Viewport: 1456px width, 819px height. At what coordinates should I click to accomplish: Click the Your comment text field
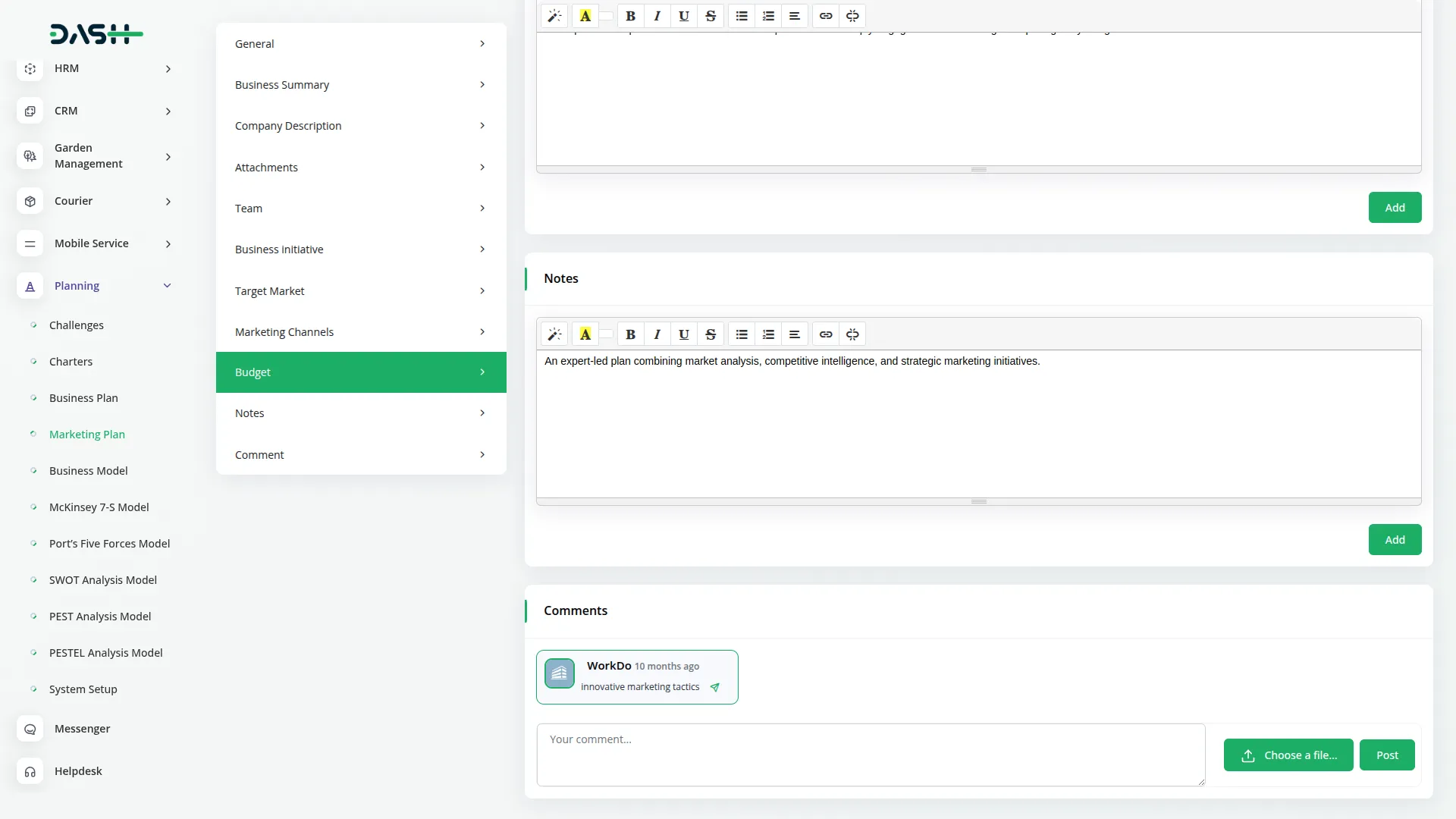tap(870, 755)
